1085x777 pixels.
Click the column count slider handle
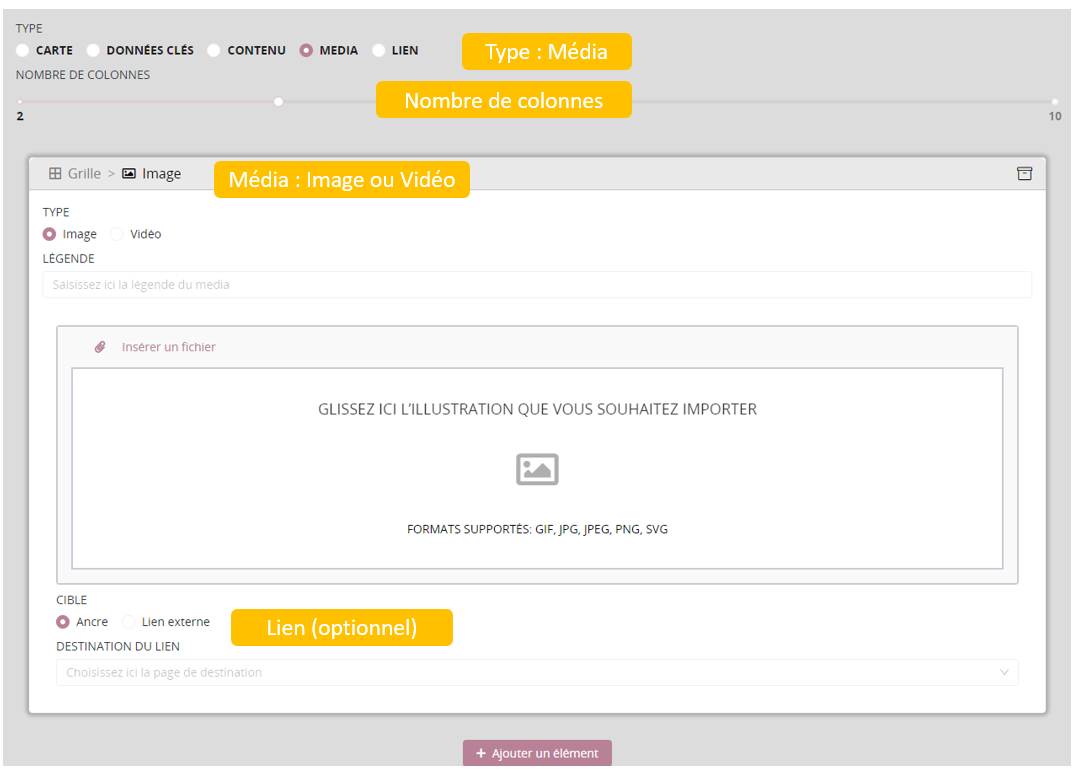click(x=279, y=101)
